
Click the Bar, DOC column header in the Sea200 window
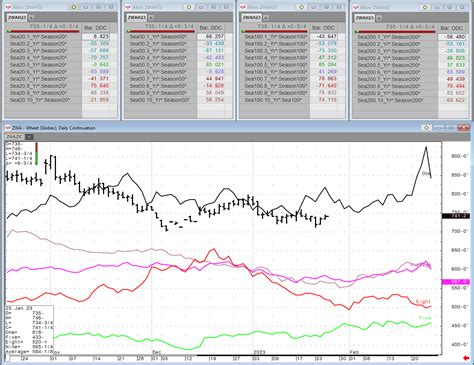(x=452, y=28)
